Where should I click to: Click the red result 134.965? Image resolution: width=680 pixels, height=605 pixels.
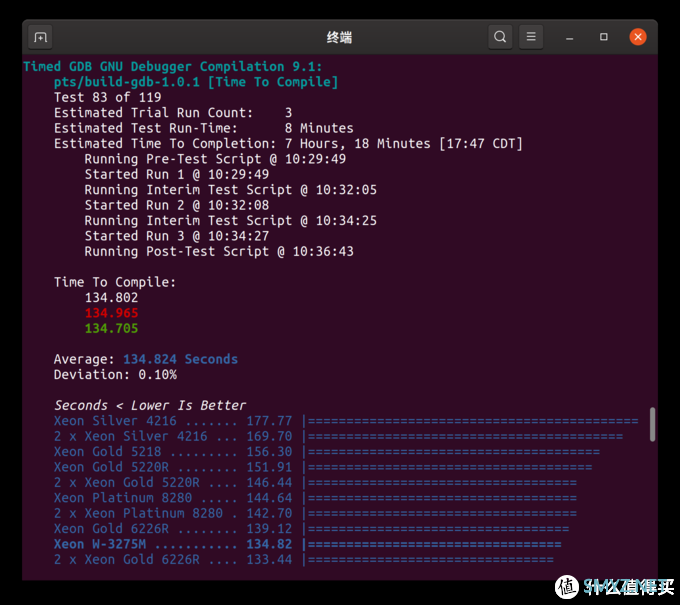pos(111,313)
